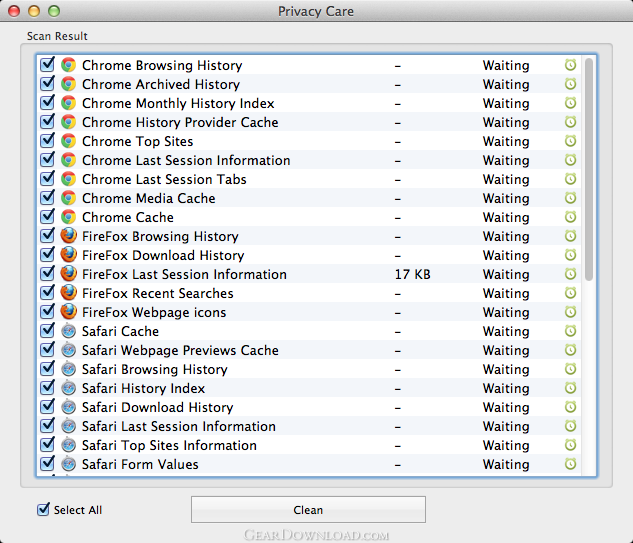633x543 pixels.
Task: Deselect Safari Browsing History checkbox
Action: [x=47, y=368]
